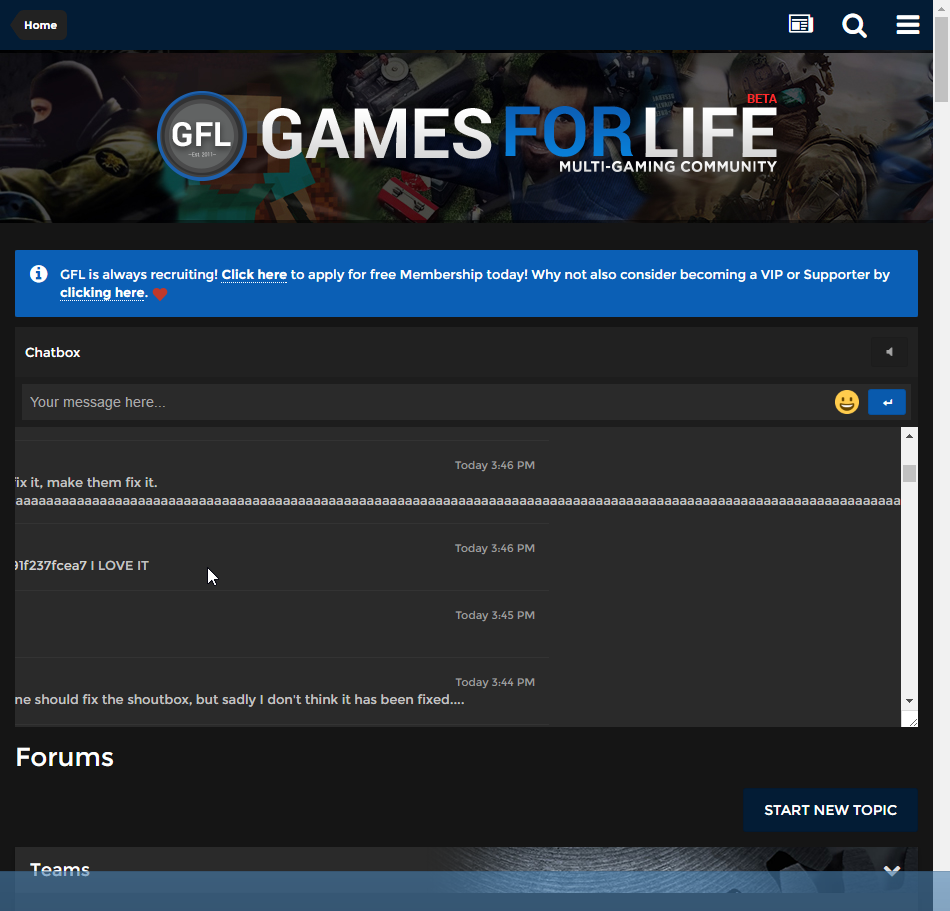
Task: Click the Games For Life banner title
Action: (518, 133)
